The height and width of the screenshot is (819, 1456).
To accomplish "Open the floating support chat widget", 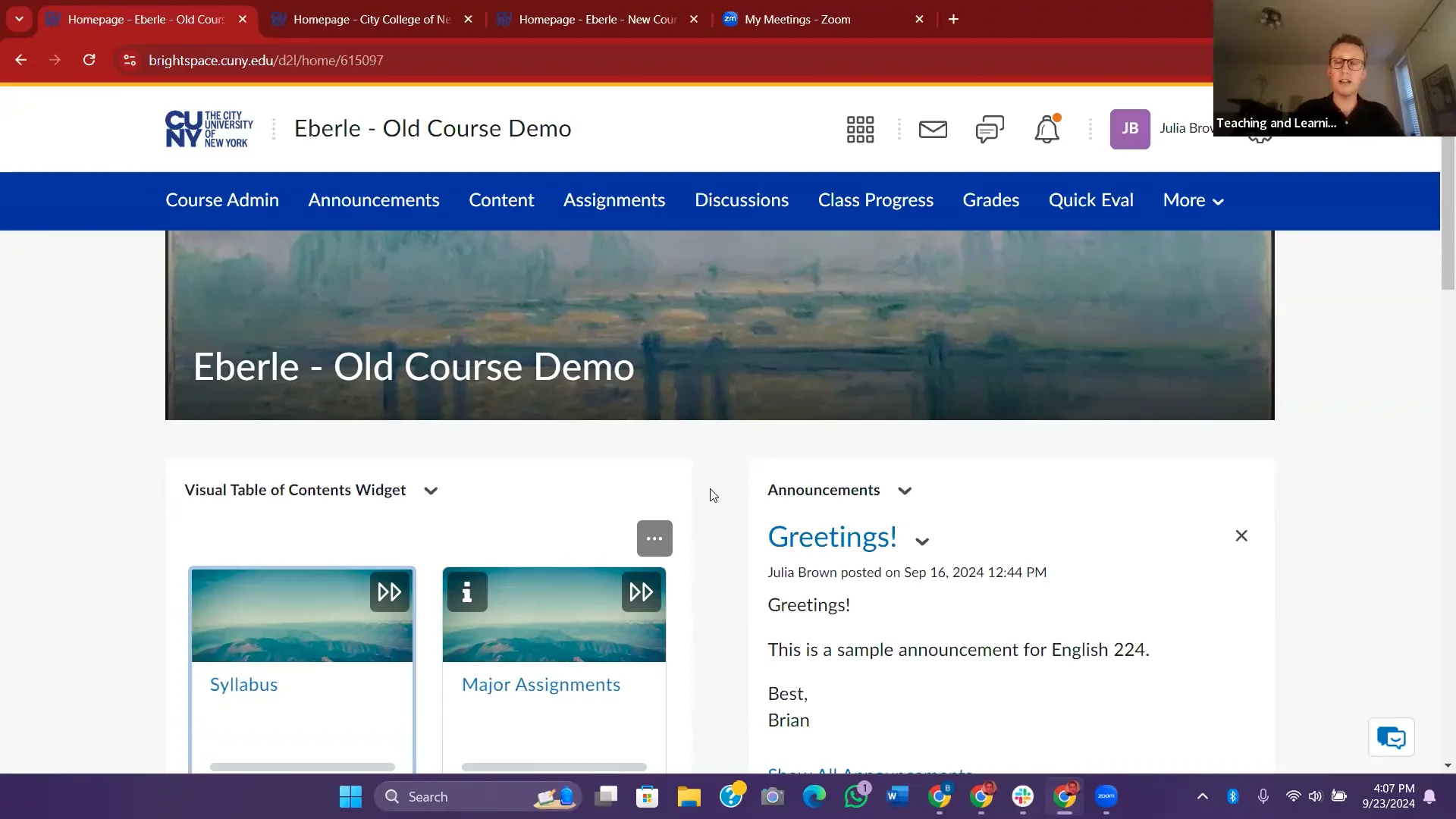I will (x=1391, y=736).
